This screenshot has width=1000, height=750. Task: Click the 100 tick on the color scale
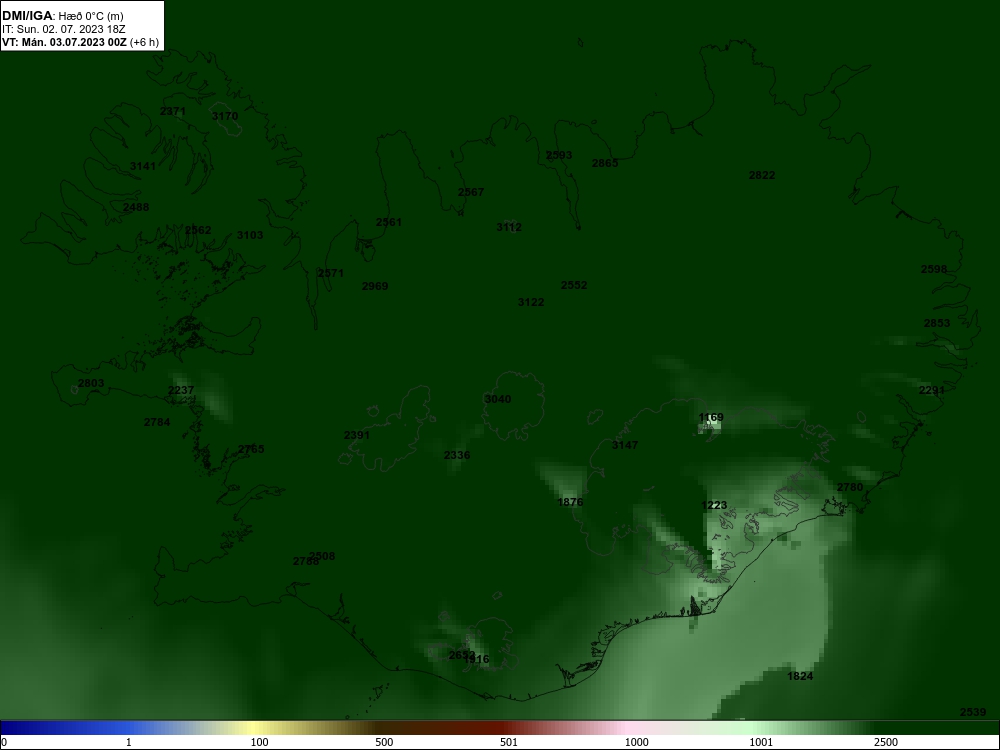tap(260, 742)
